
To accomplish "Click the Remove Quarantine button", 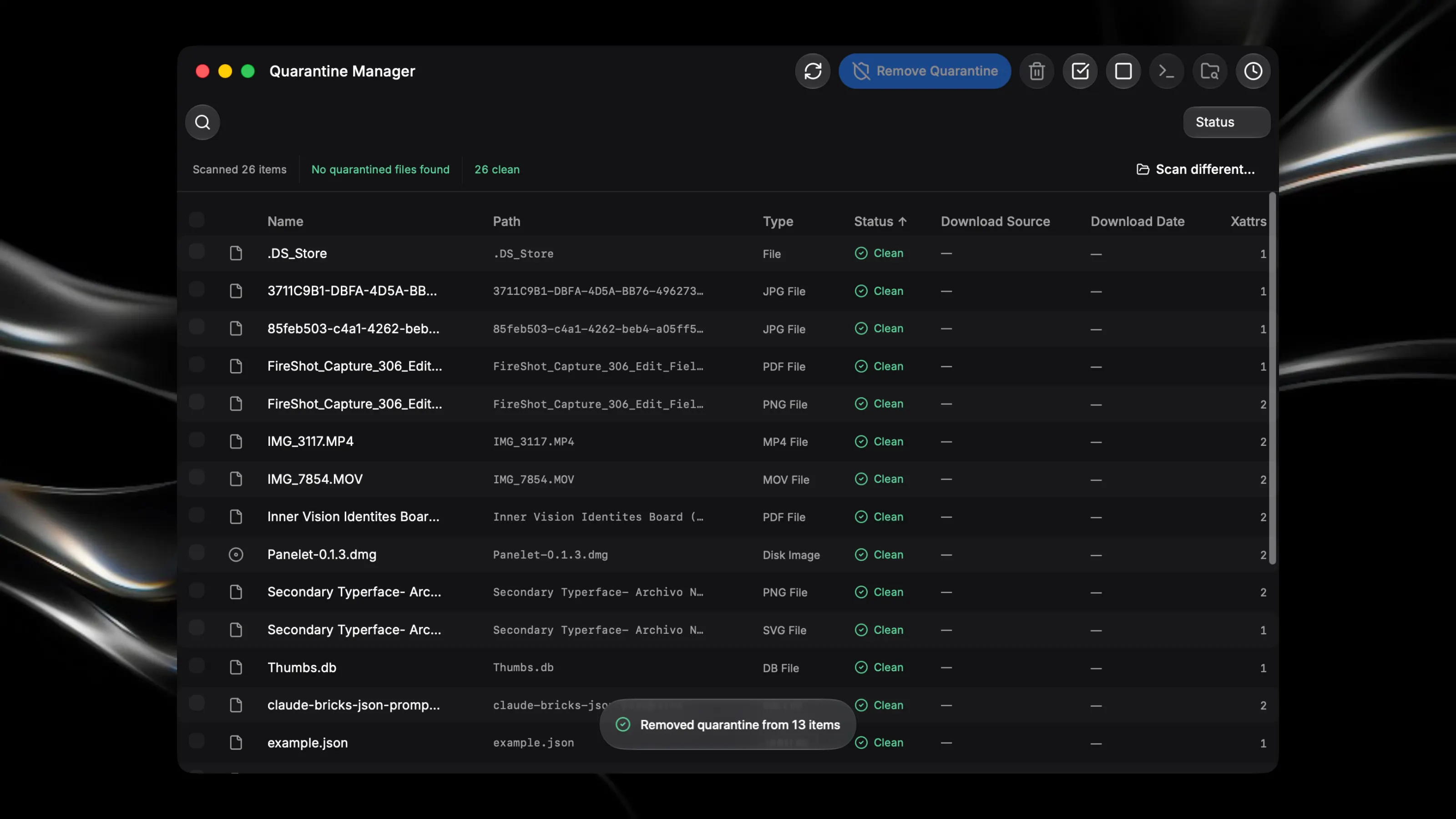I will coord(925,71).
